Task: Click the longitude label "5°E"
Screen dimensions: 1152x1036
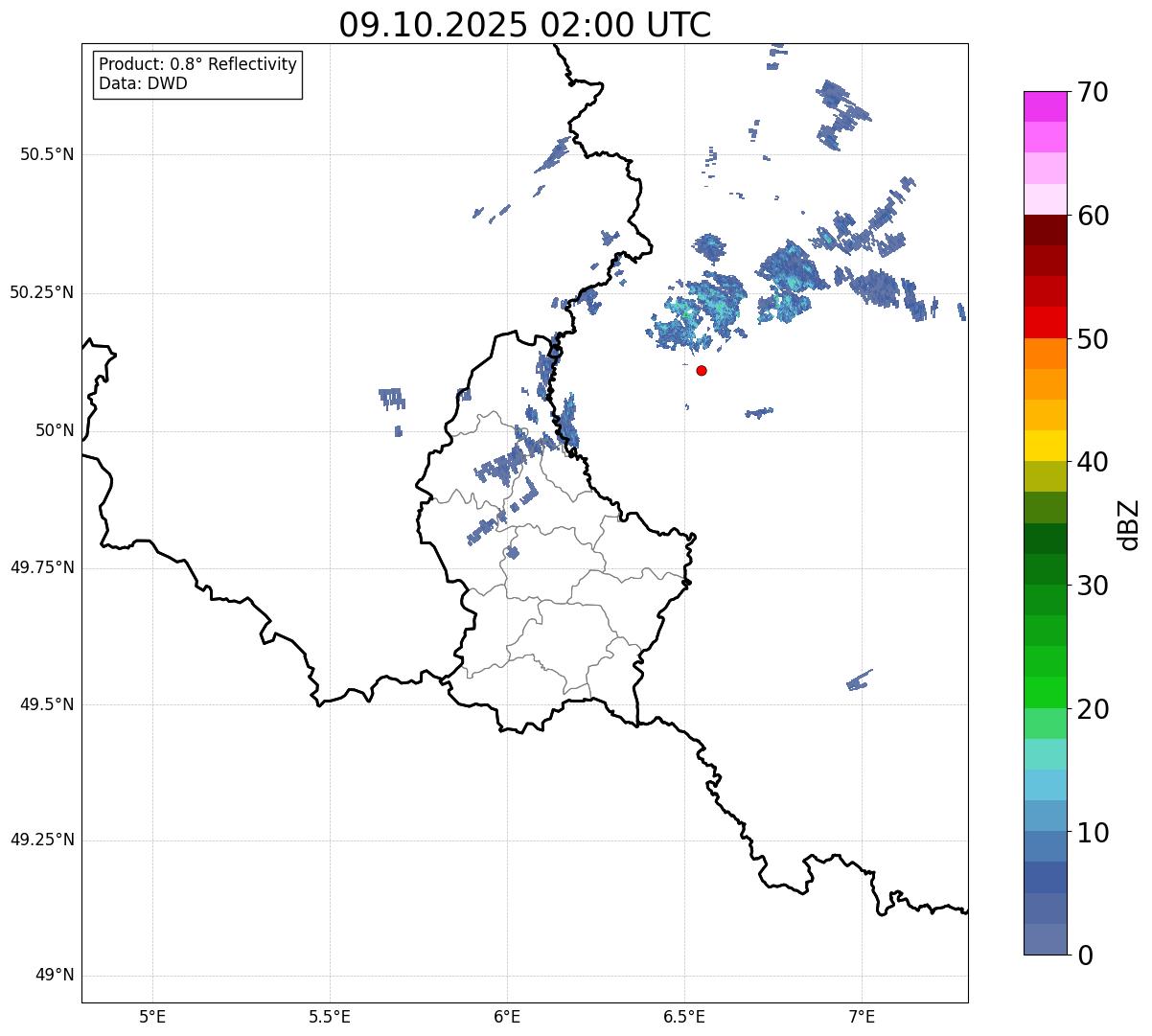Action: (152, 1017)
